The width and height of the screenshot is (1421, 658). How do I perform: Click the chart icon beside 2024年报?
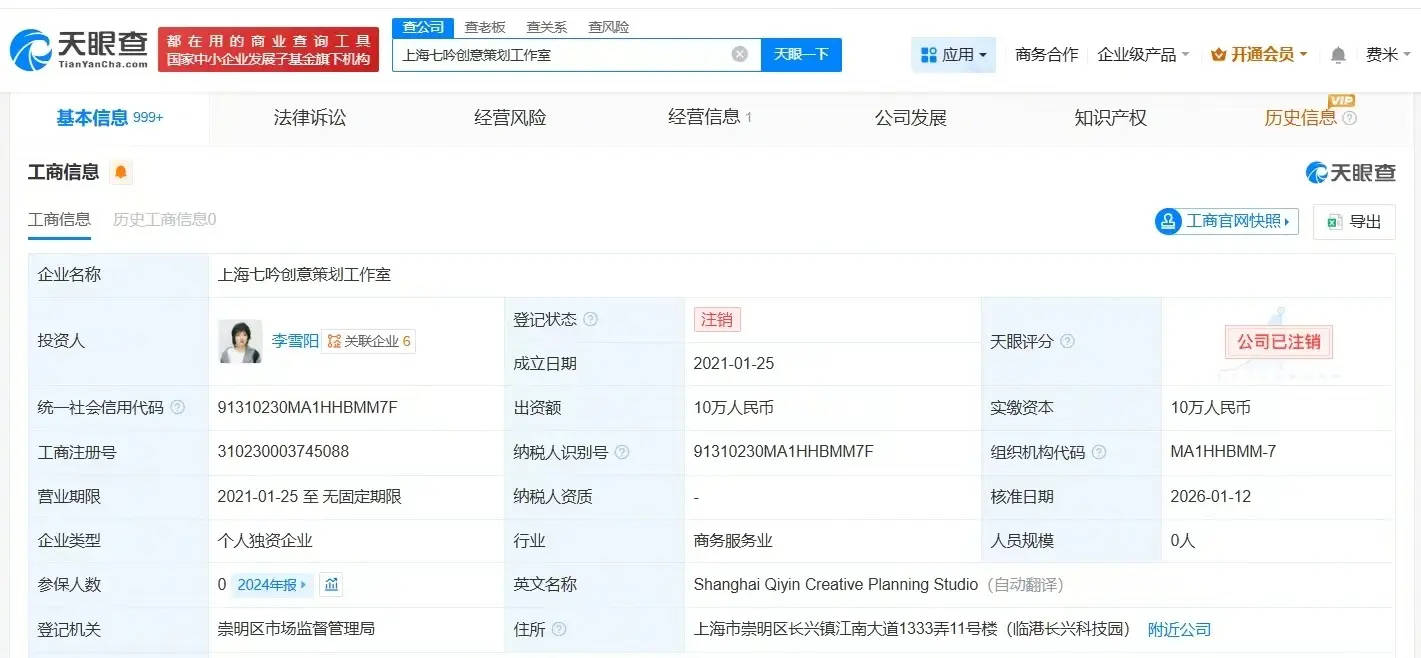[331, 585]
